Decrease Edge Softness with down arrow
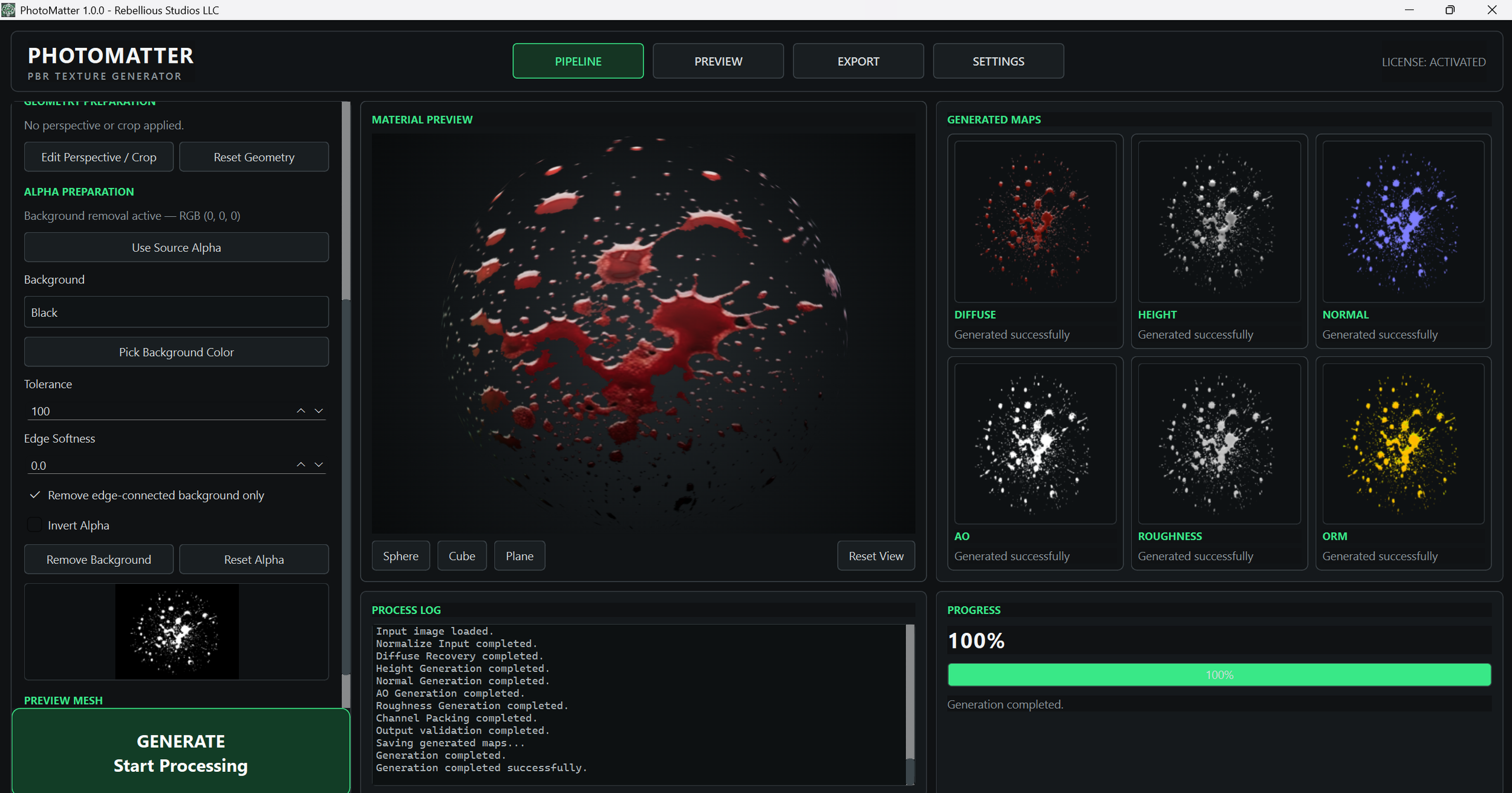Viewport: 1512px width, 793px height. 319,464
